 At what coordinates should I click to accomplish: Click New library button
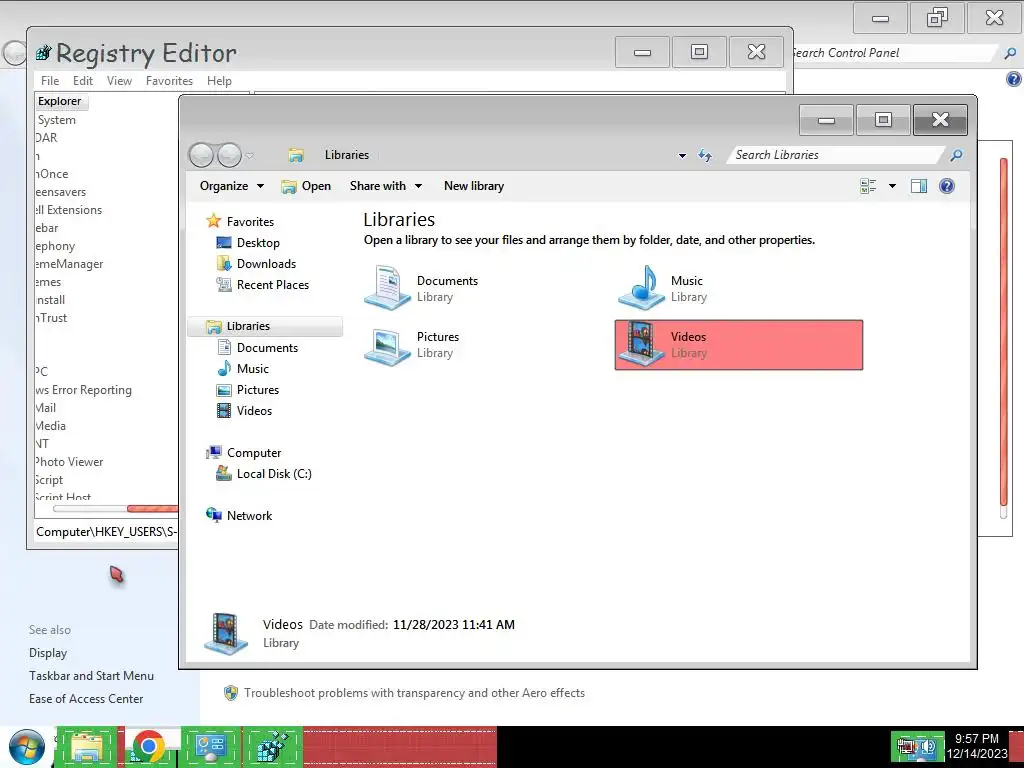click(473, 186)
